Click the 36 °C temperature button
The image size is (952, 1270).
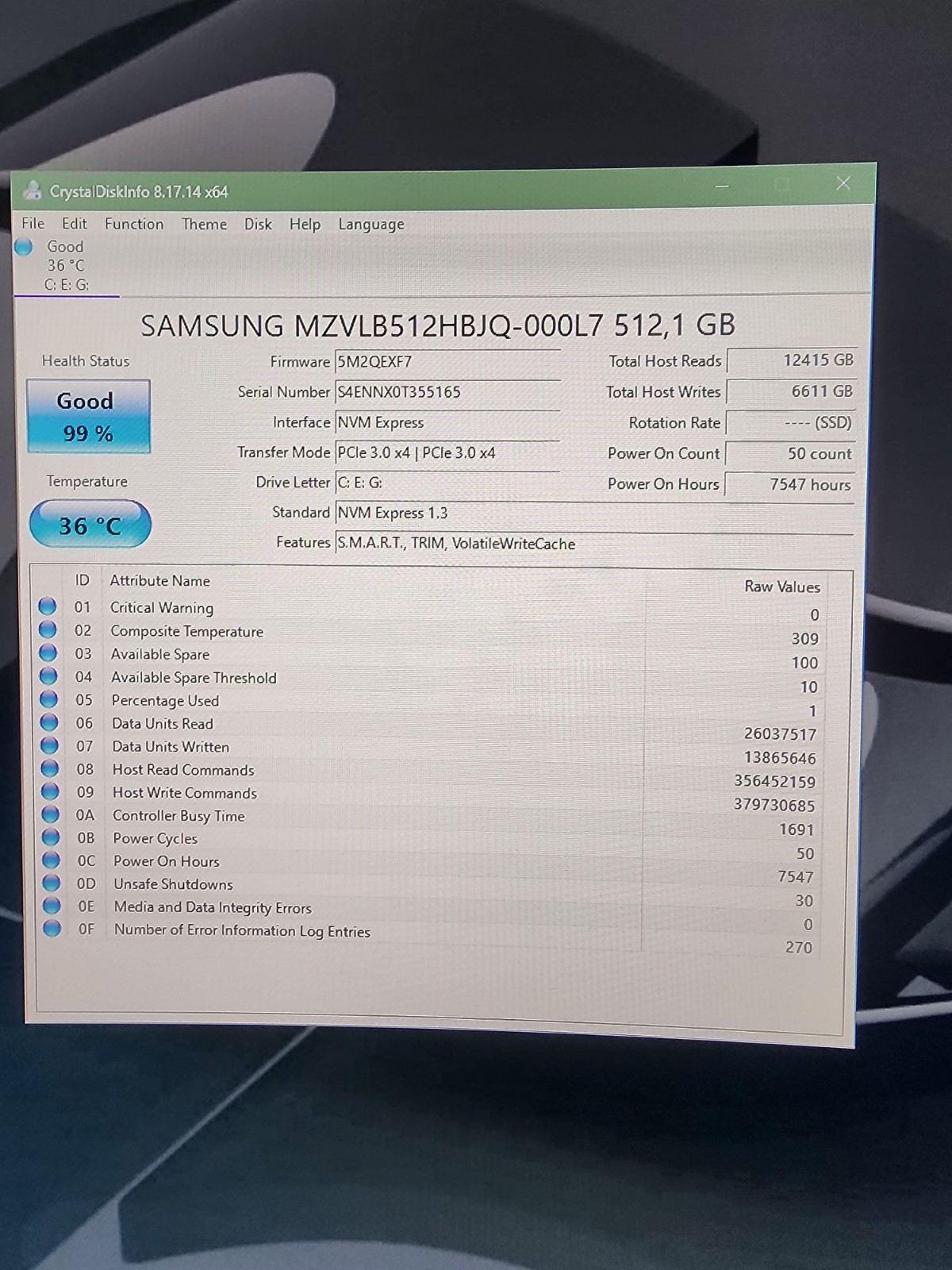tap(90, 525)
